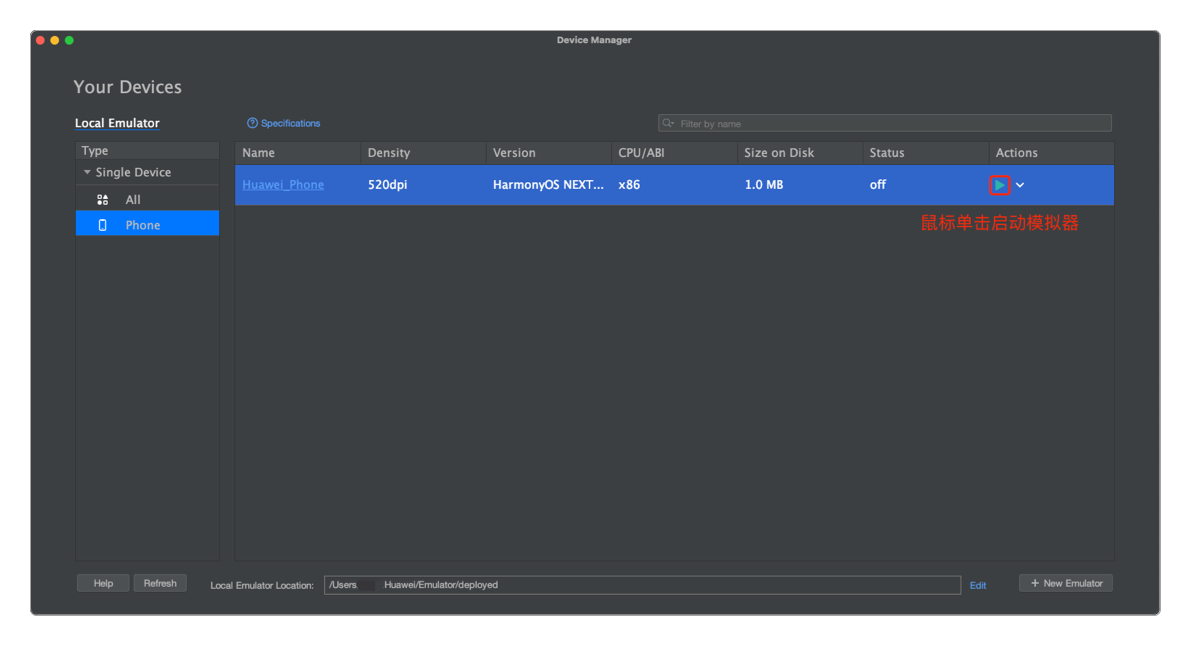Sort by Name column header
The height and width of the screenshot is (646, 1191).
click(298, 153)
